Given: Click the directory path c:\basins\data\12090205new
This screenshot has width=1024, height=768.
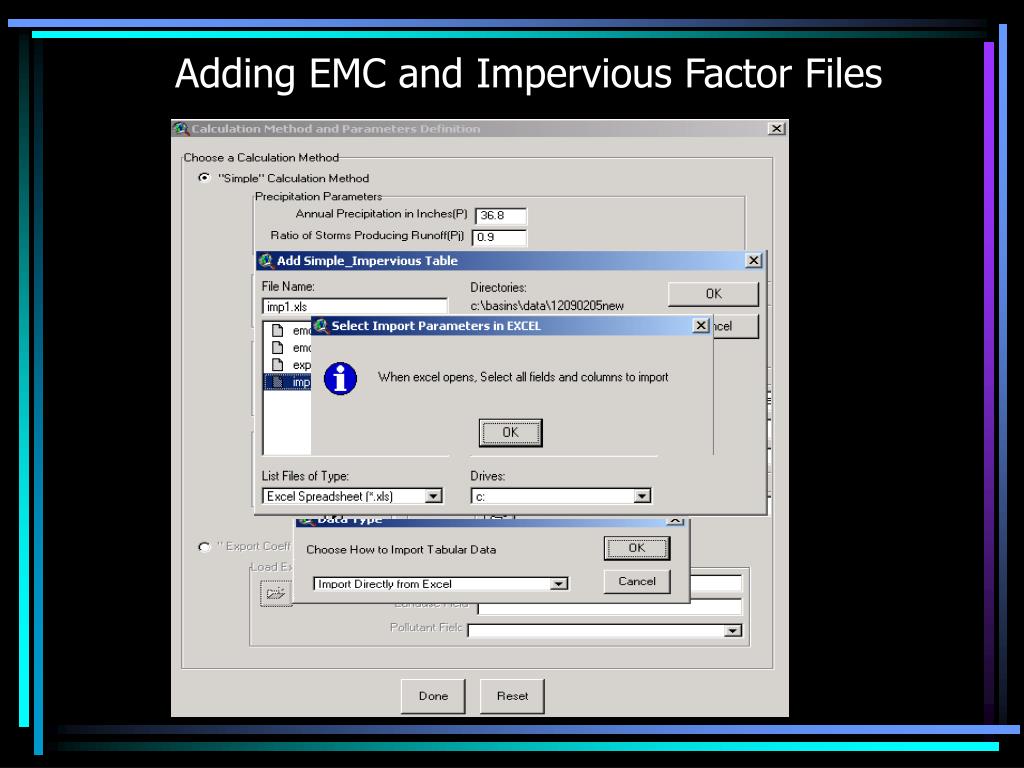Looking at the screenshot, I should point(547,306).
